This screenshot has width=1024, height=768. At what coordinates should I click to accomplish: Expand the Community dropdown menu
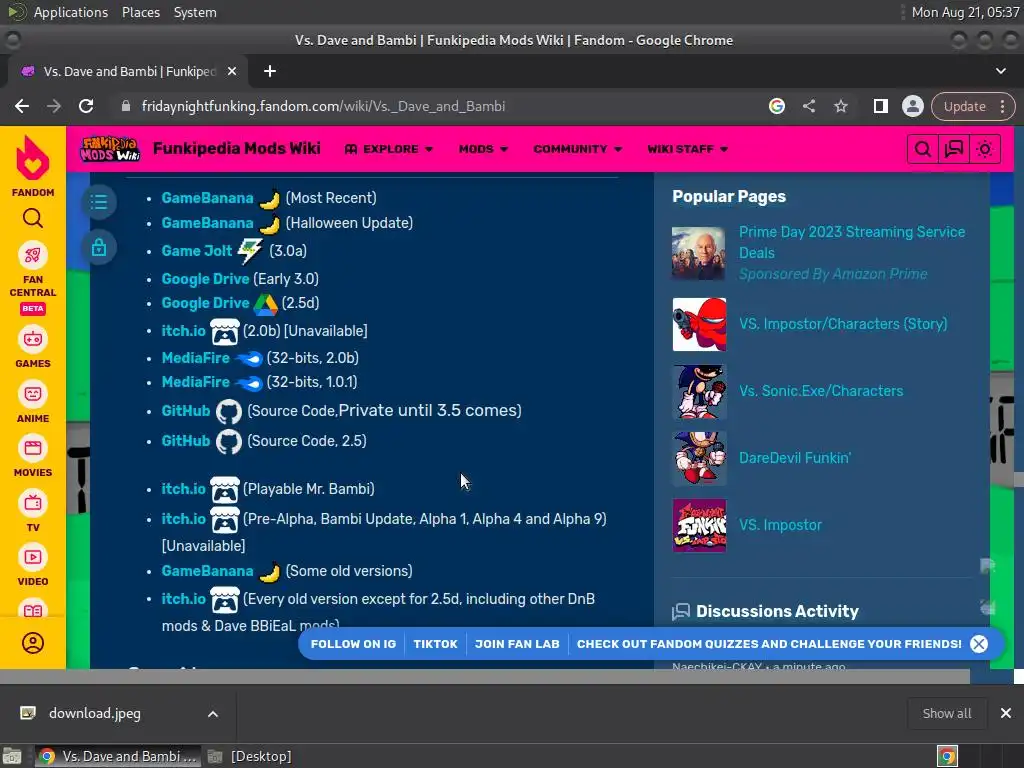577,150
